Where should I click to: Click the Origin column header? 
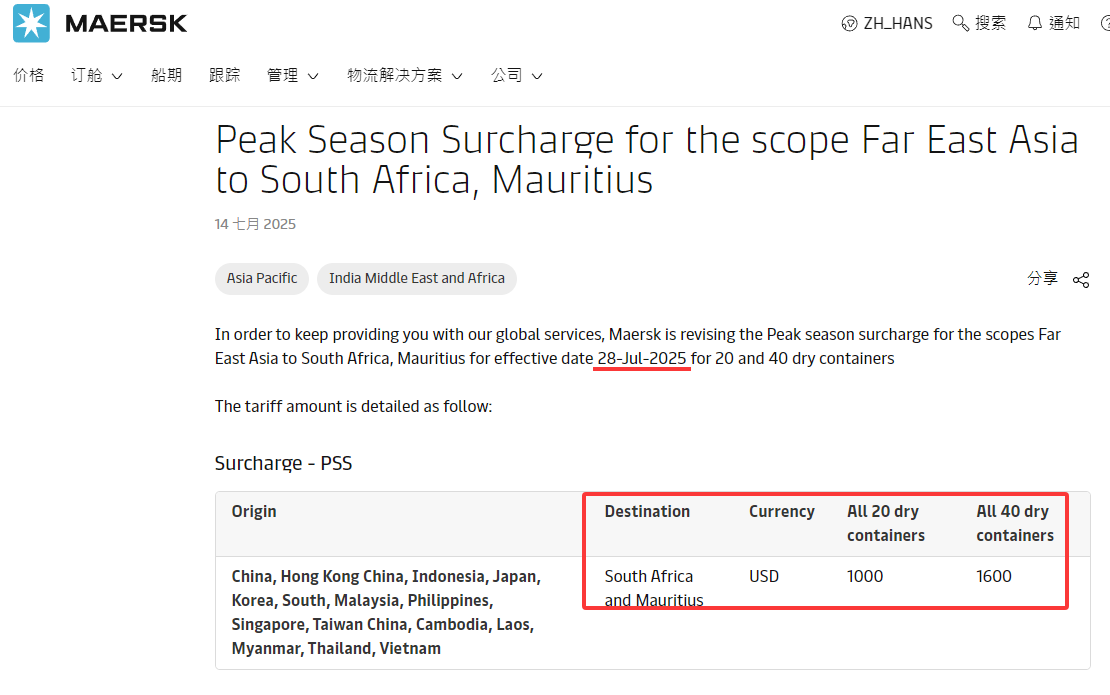click(254, 512)
